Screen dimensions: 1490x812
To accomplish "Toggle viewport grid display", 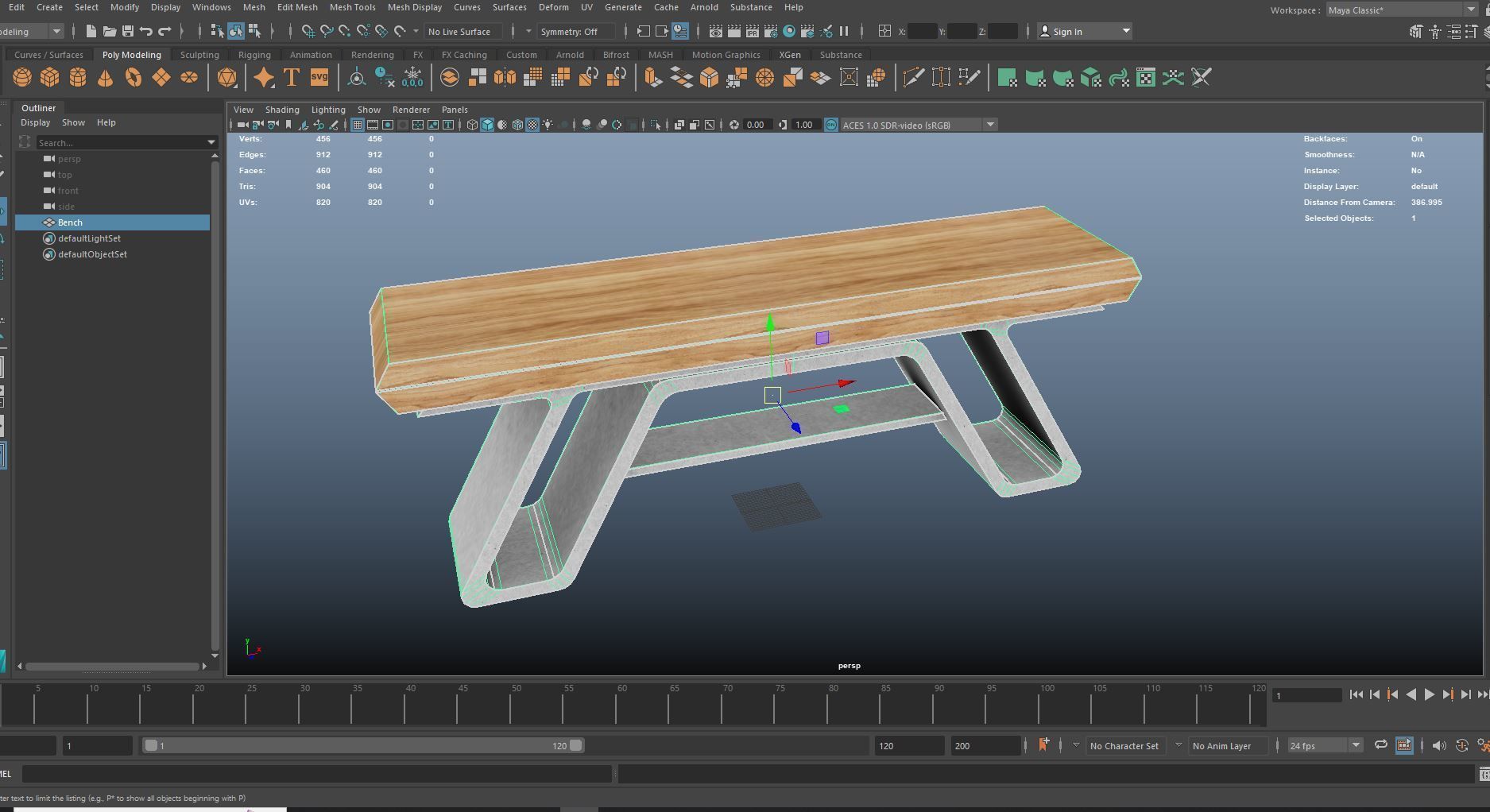I will point(358,125).
